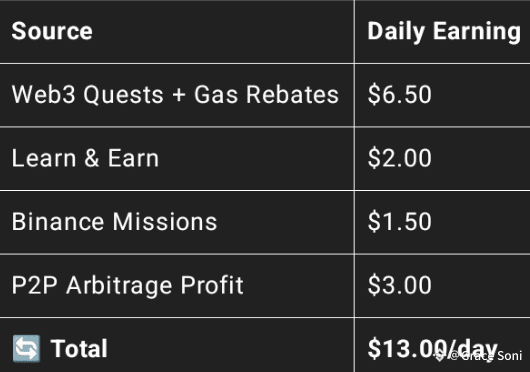Click the word Quests in first row
The width and height of the screenshot is (530, 372).
(124, 95)
